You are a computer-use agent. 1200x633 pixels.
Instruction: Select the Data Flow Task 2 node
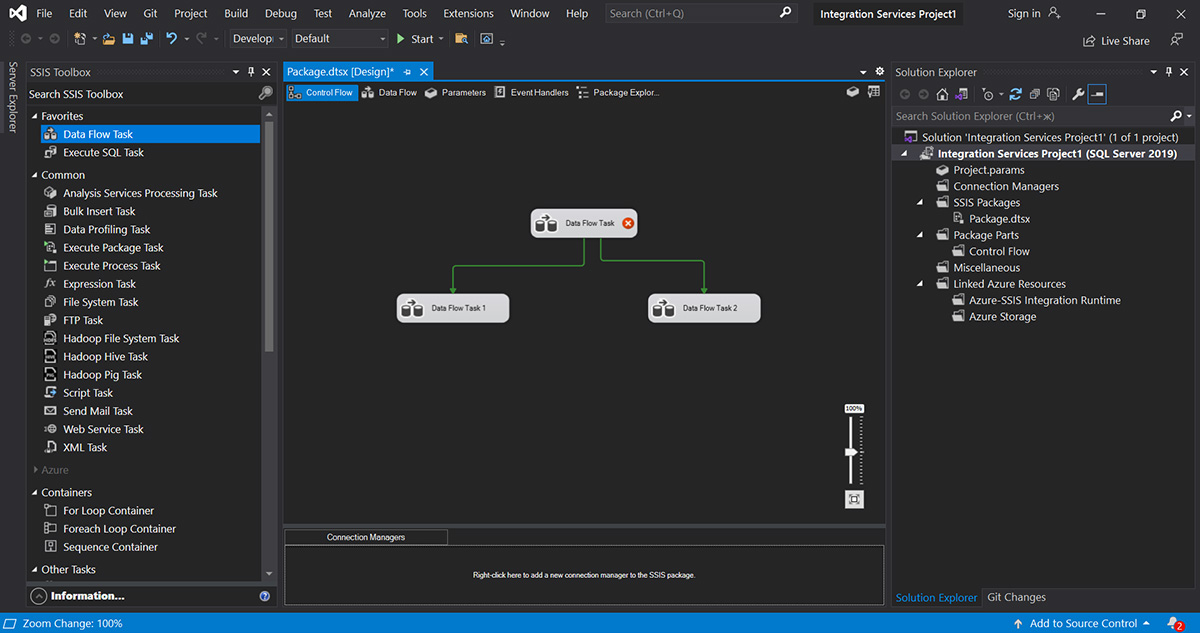(704, 308)
